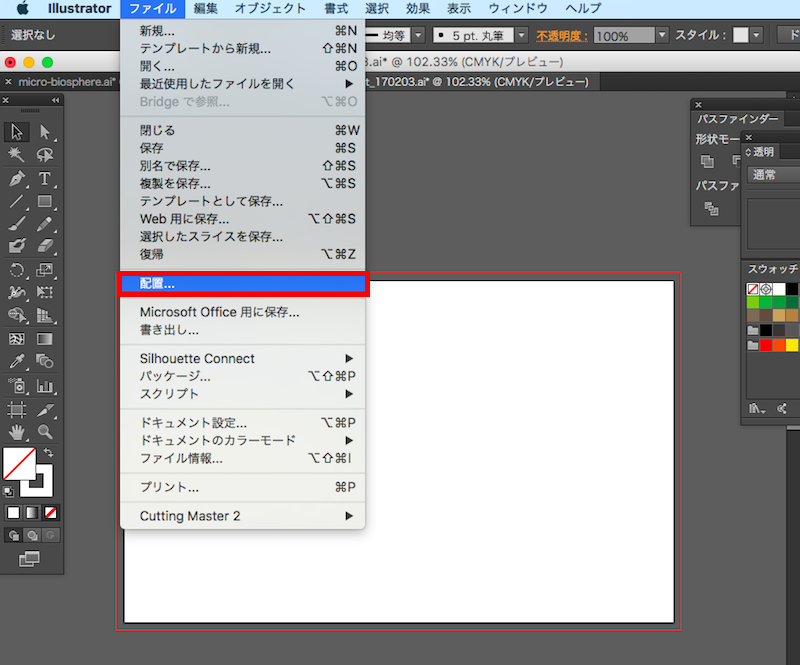Choose 新規... from File menu
The width and height of the screenshot is (800, 665).
(x=243, y=31)
